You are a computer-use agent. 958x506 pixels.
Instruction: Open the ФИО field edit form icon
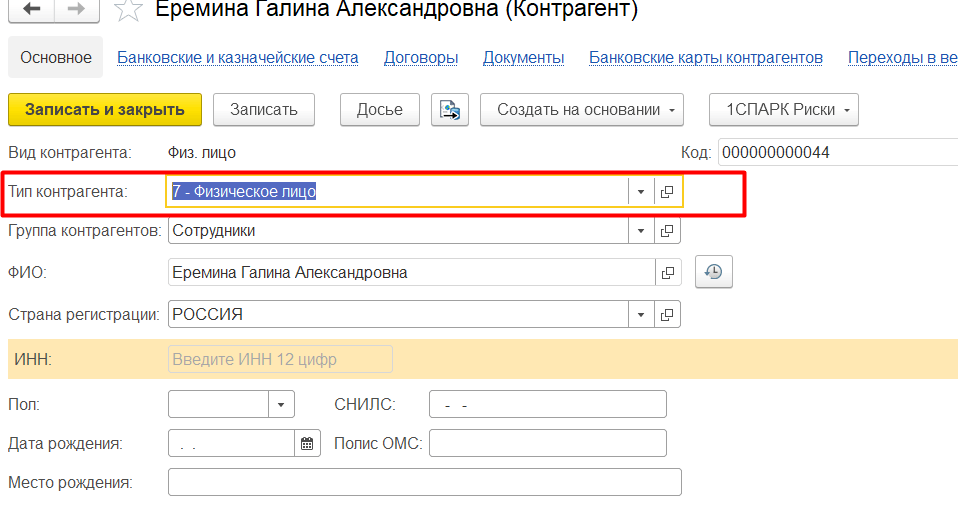(x=667, y=272)
